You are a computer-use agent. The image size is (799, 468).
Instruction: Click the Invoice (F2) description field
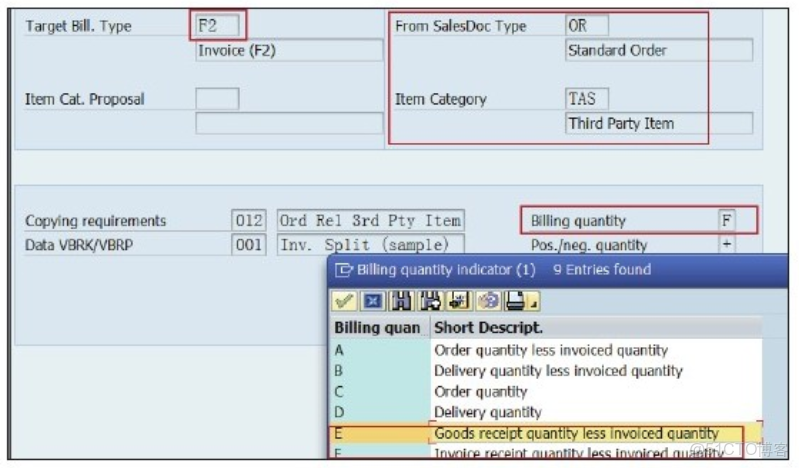[x=289, y=50]
